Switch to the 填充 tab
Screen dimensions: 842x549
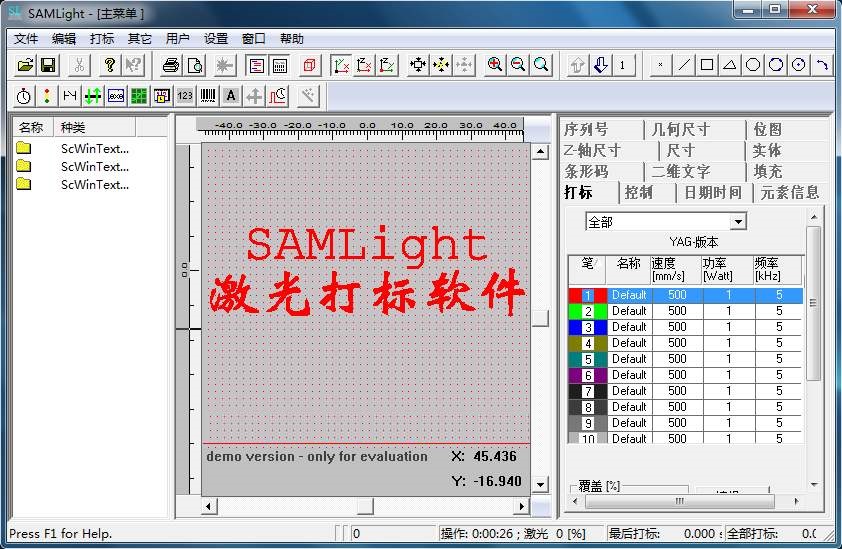tap(768, 171)
